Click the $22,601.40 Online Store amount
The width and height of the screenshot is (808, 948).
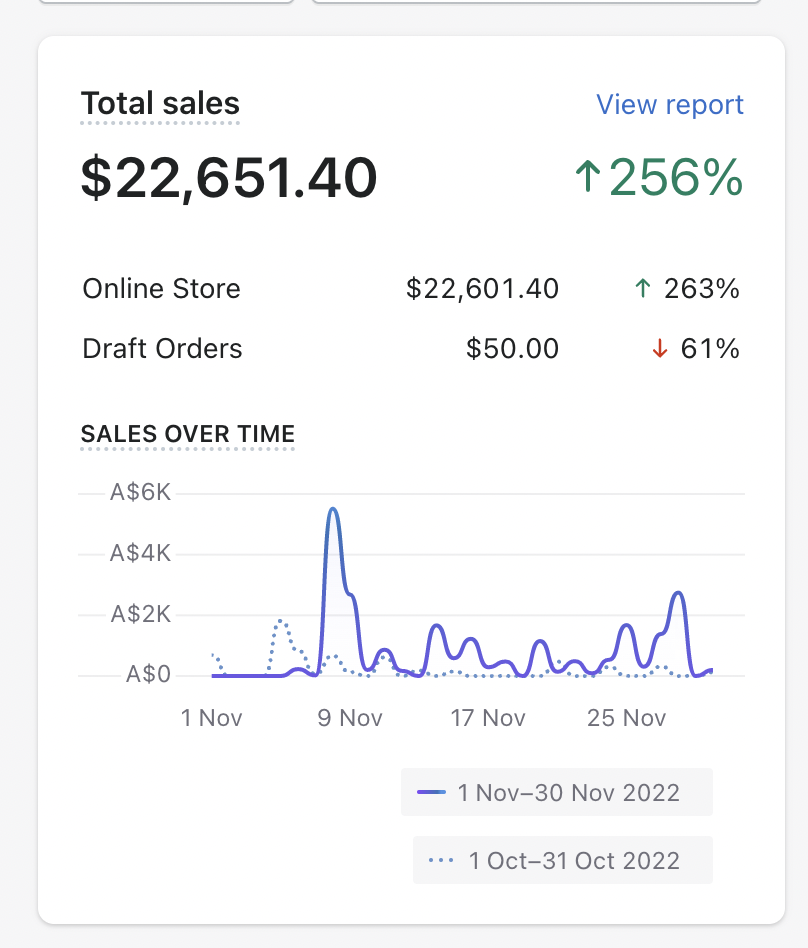tap(482, 289)
